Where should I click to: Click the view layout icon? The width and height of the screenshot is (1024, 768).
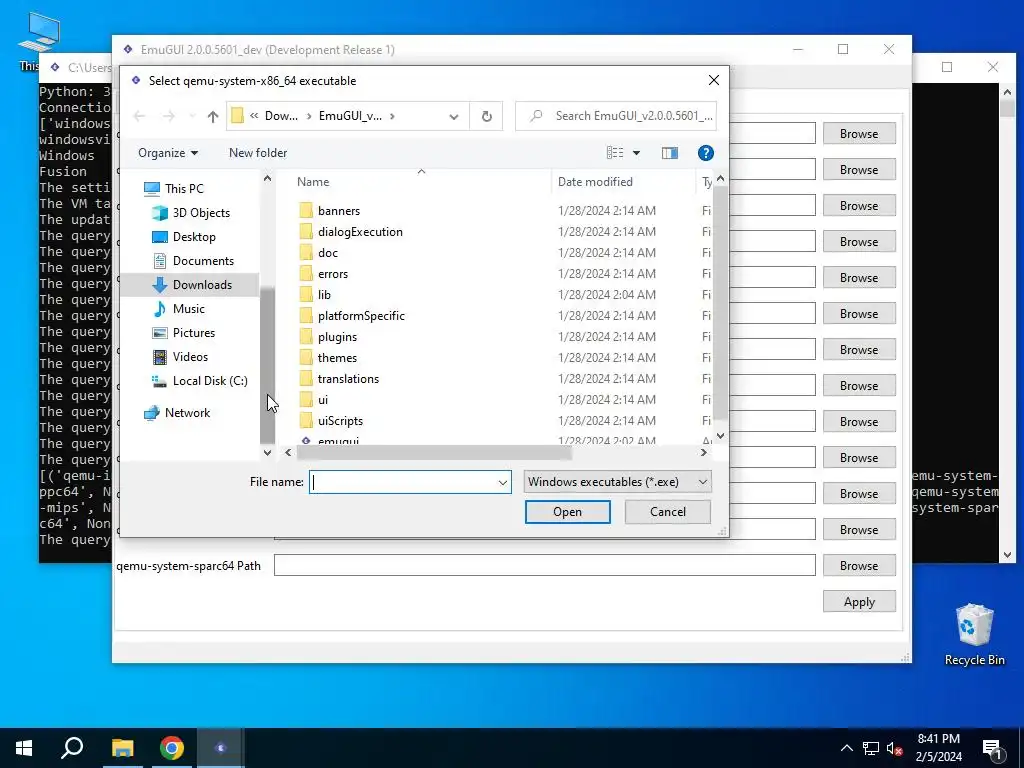pos(615,153)
